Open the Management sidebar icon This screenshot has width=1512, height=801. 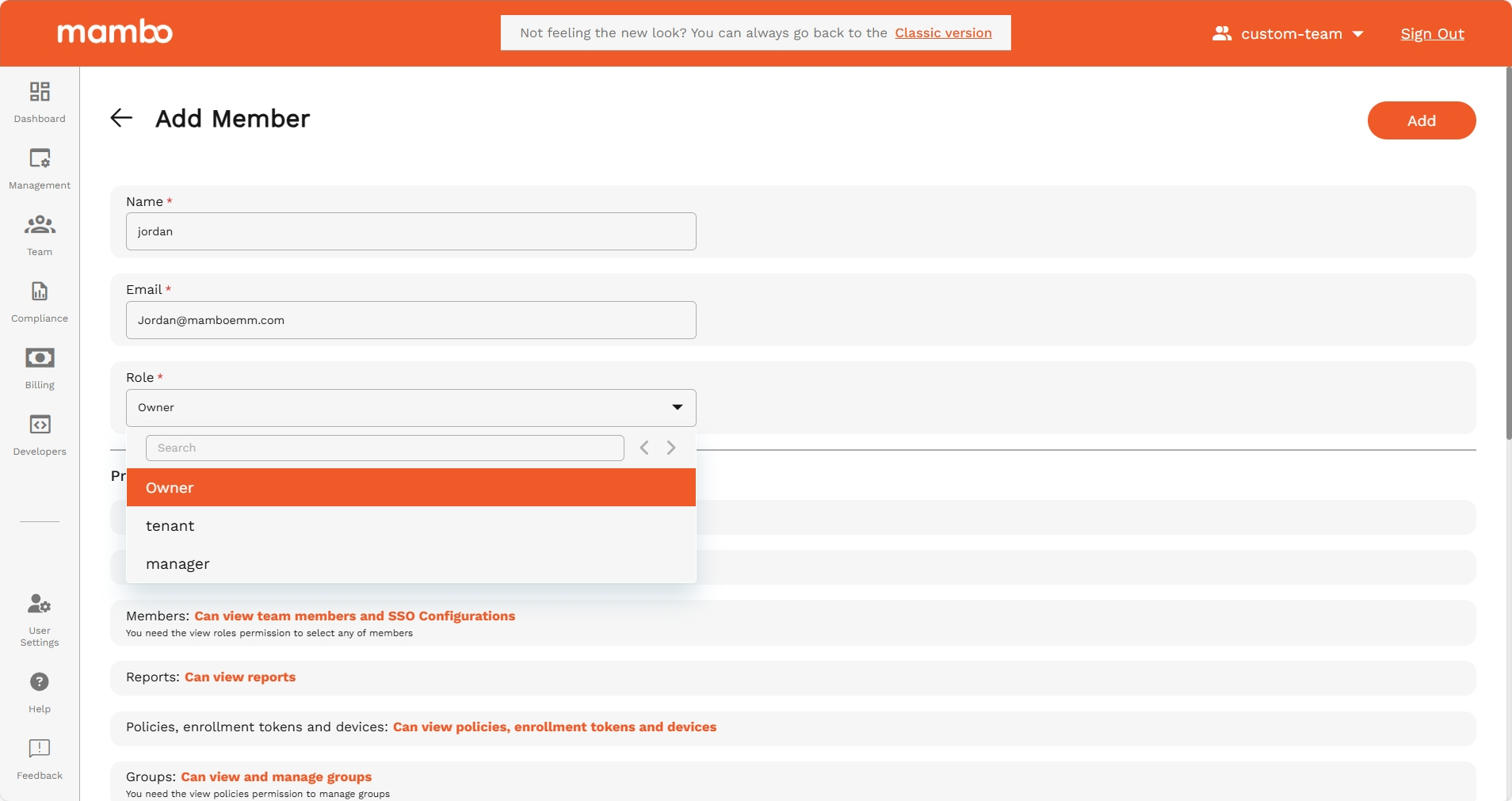[40, 158]
